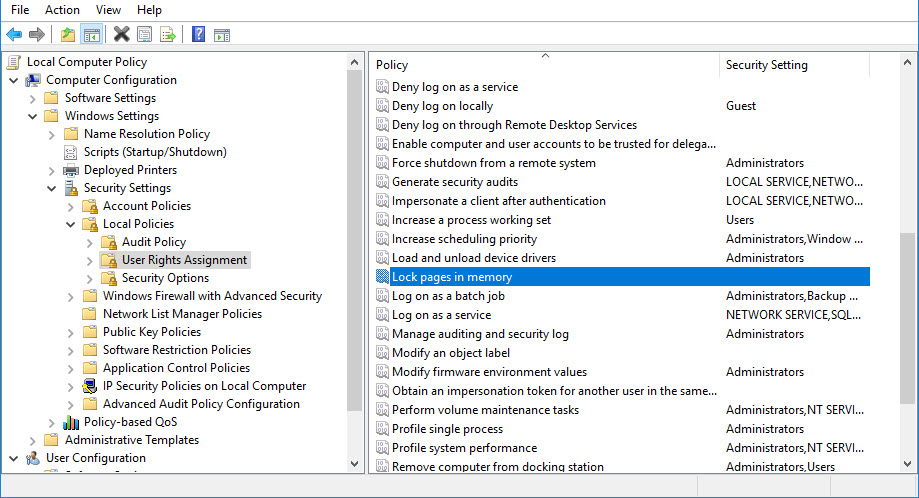Toggle the Show/Hide Action Pane icon

click(222, 35)
